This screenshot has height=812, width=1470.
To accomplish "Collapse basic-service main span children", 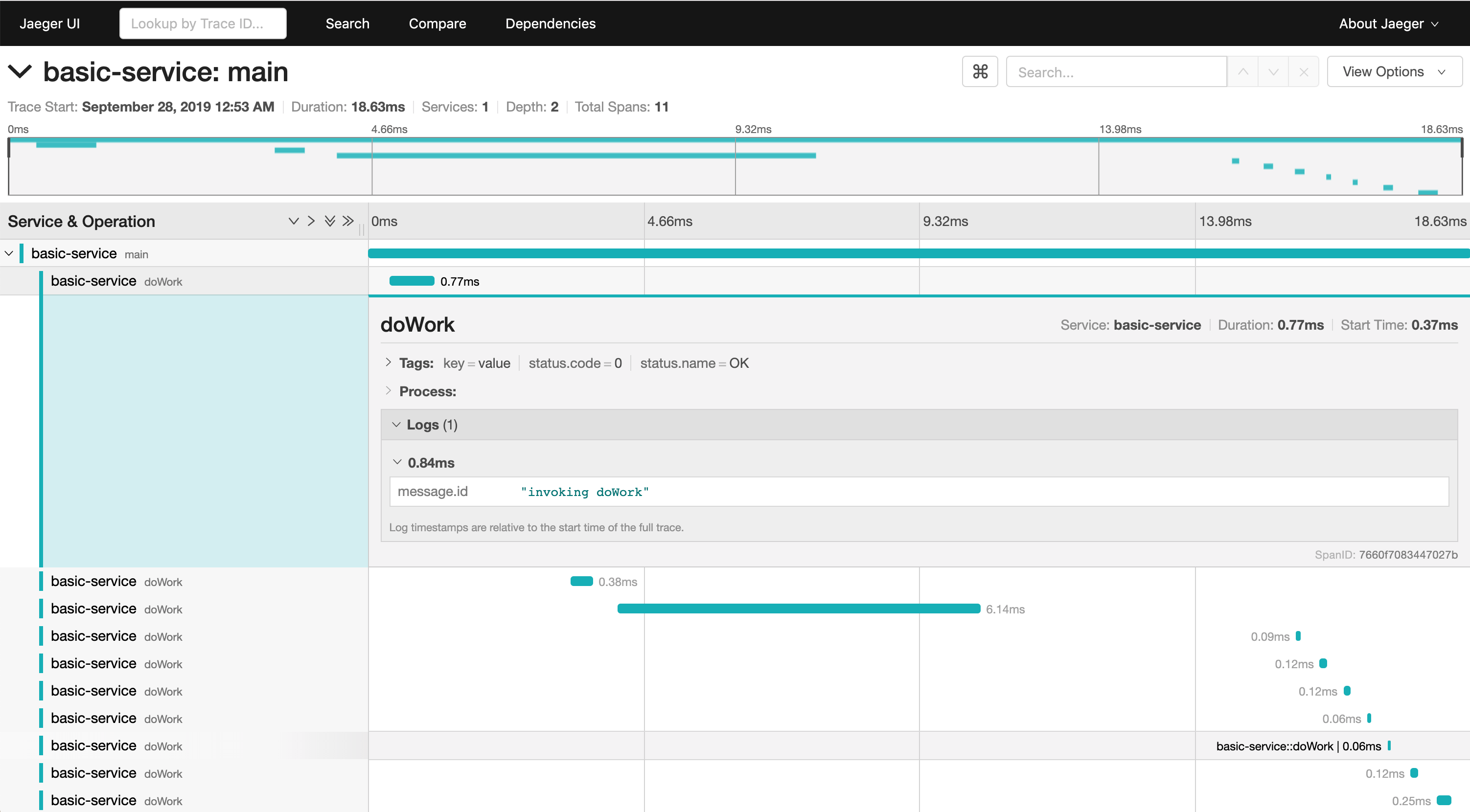I will pyautogui.click(x=9, y=253).
